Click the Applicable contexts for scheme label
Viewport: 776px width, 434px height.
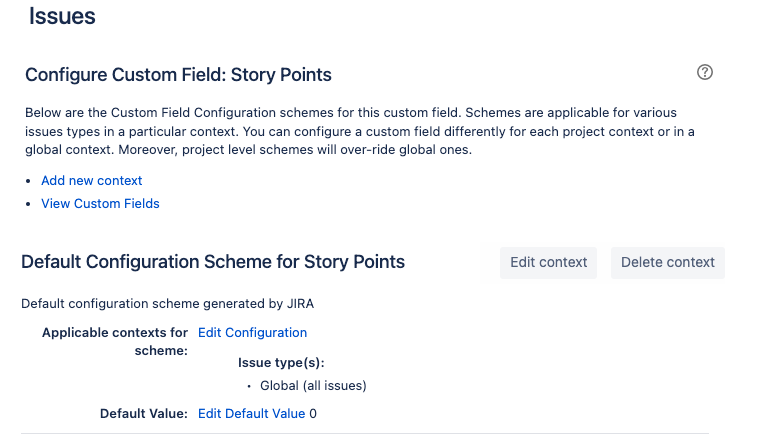115,341
